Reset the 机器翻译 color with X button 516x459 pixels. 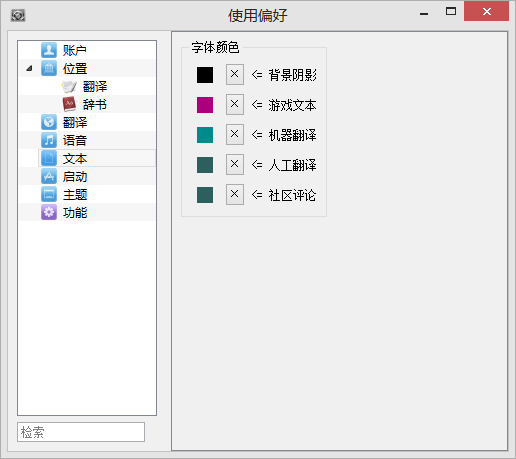pos(235,134)
